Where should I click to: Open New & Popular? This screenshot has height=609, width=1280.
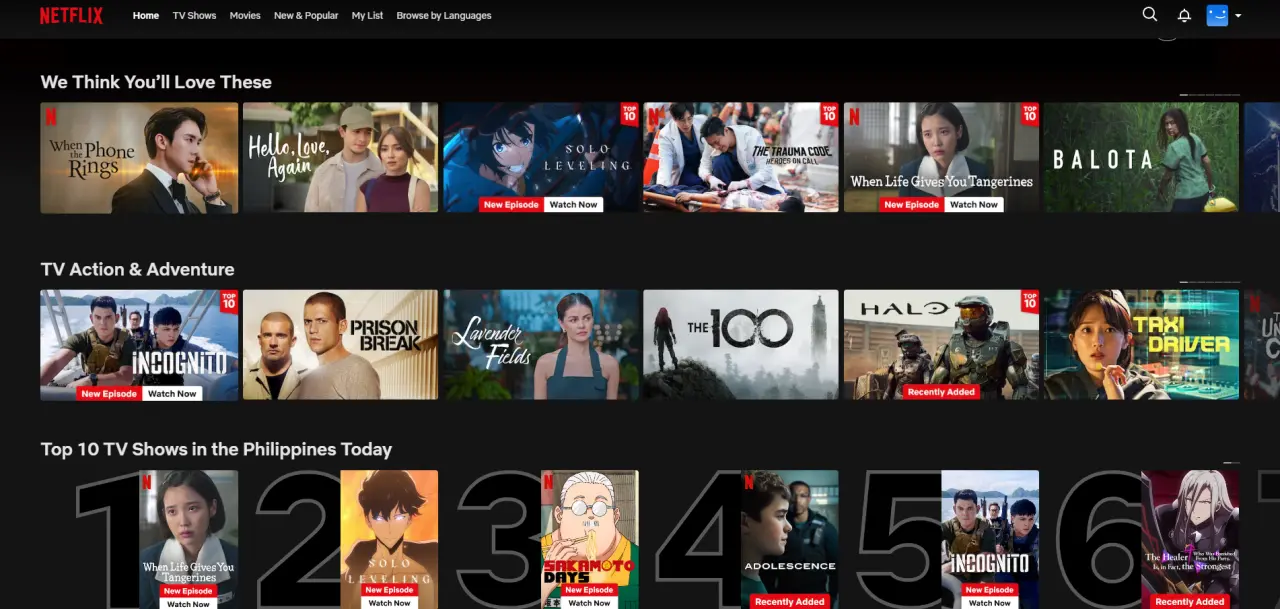(306, 16)
